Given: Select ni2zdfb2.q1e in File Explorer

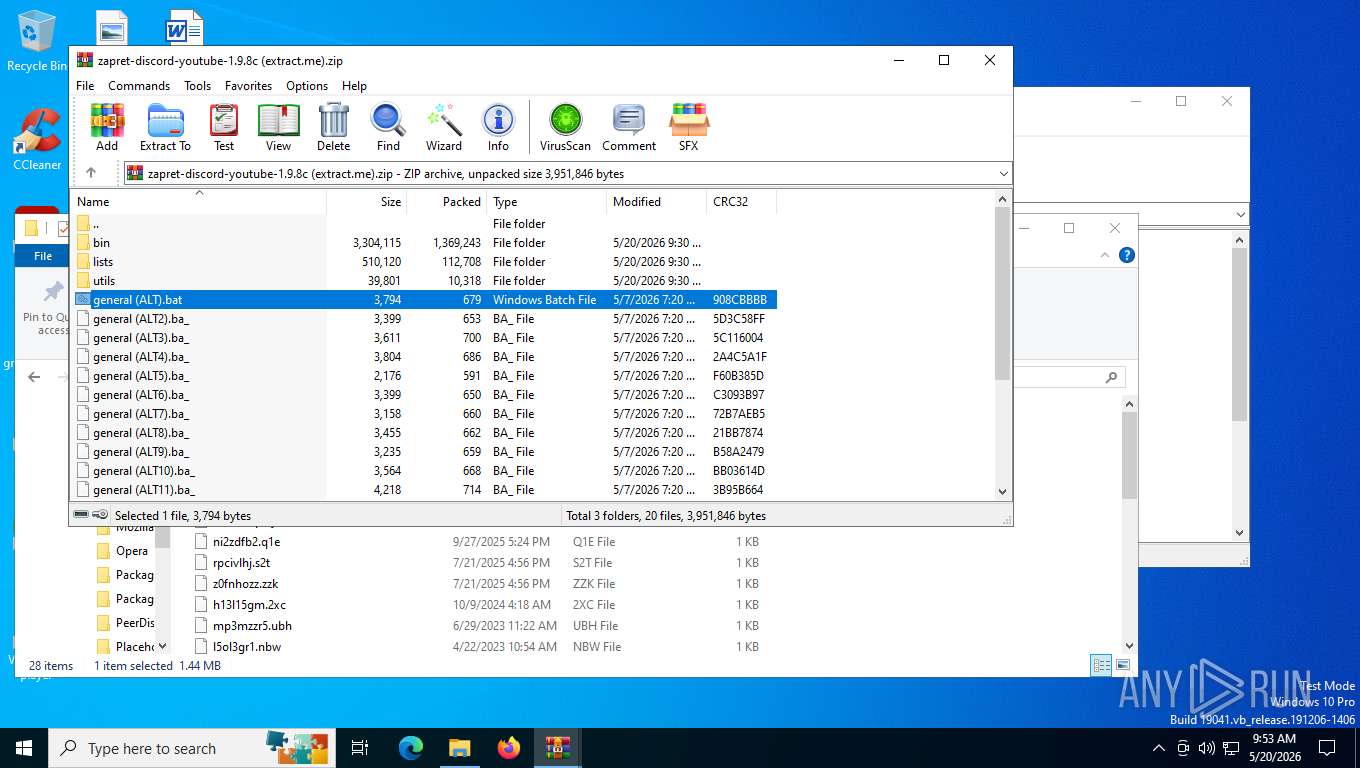Looking at the screenshot, I should click(x=246, y=542).
